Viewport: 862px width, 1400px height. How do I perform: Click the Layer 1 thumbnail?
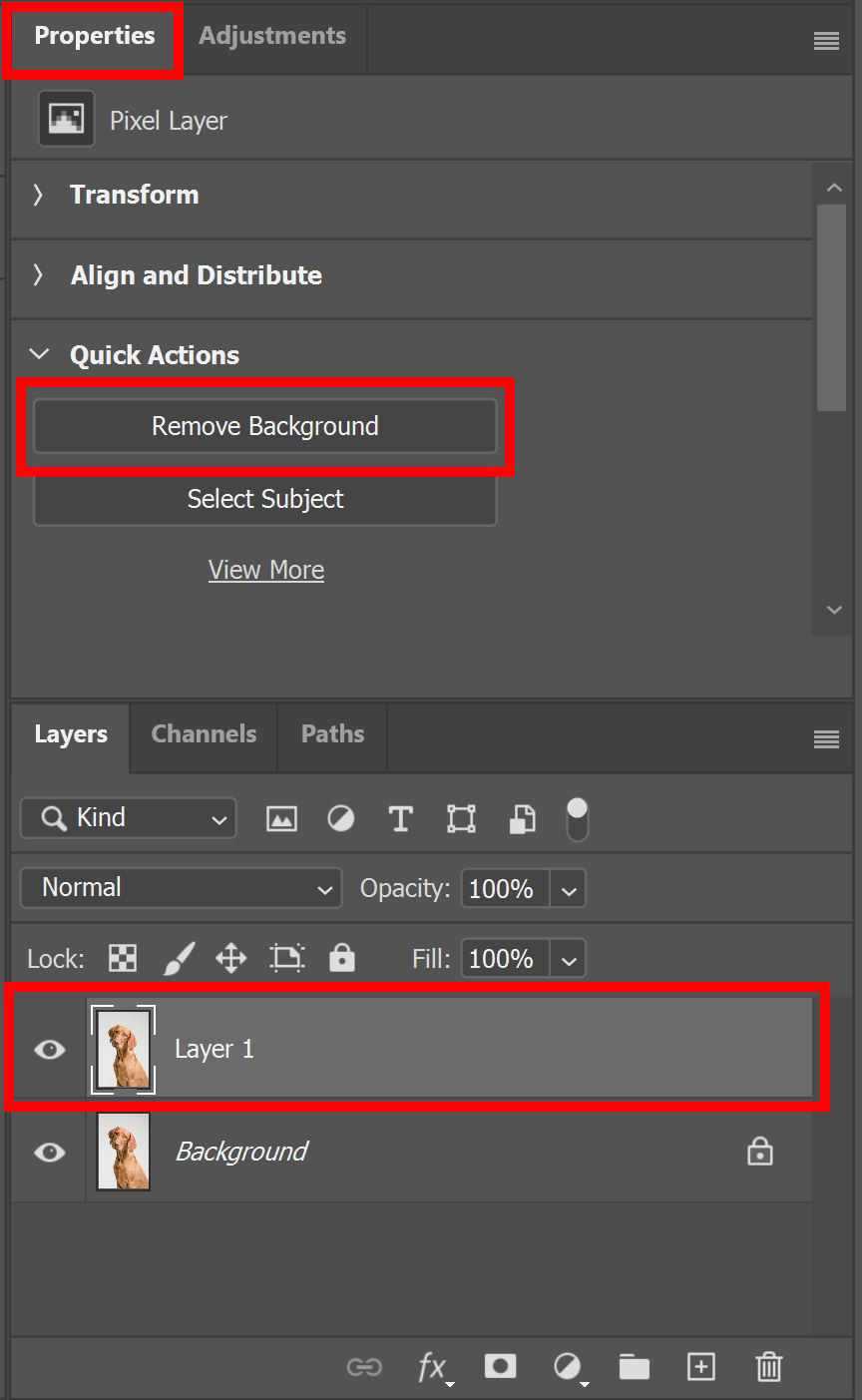(122, 1049)
